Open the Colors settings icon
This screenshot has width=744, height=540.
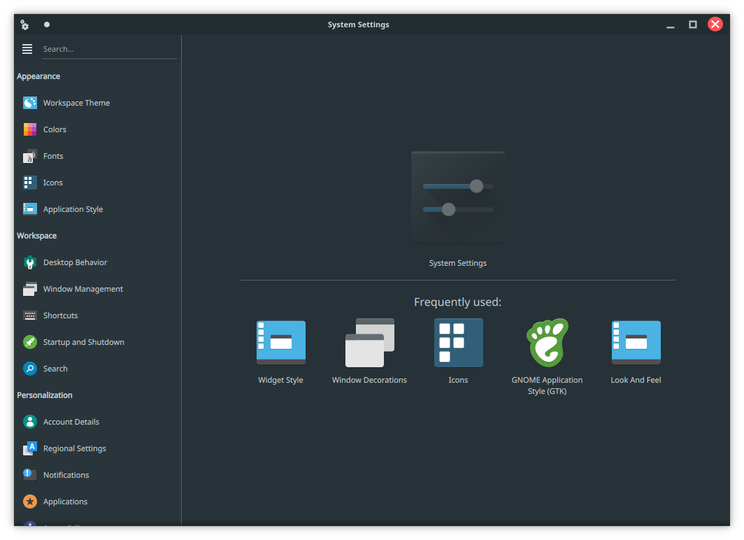click(x=30, y=130)
